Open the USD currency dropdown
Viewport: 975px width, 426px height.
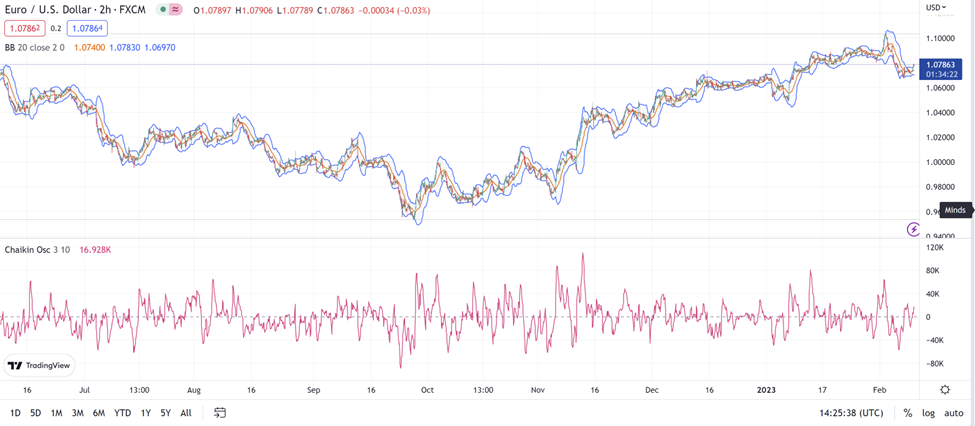pyautogui.click(x=936, y=7)
